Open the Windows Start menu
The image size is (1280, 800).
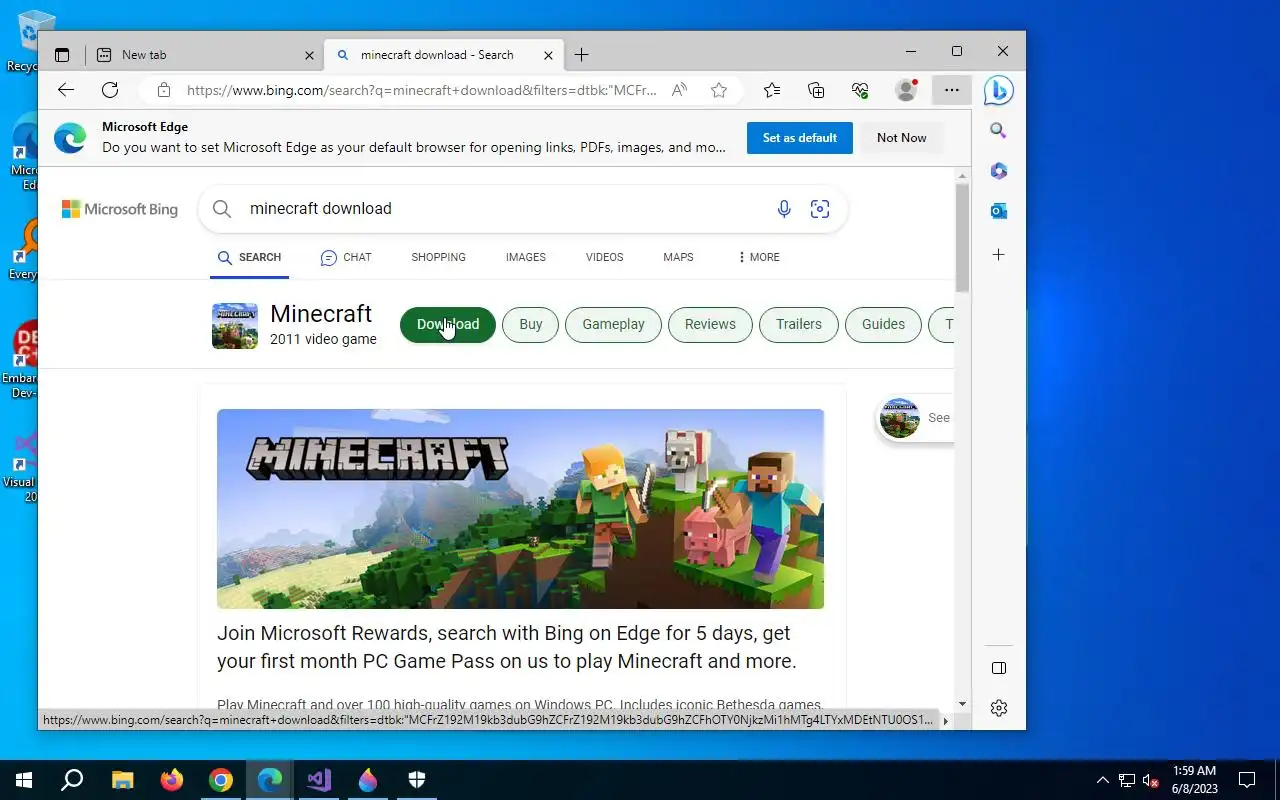click(x=24, y=780)
